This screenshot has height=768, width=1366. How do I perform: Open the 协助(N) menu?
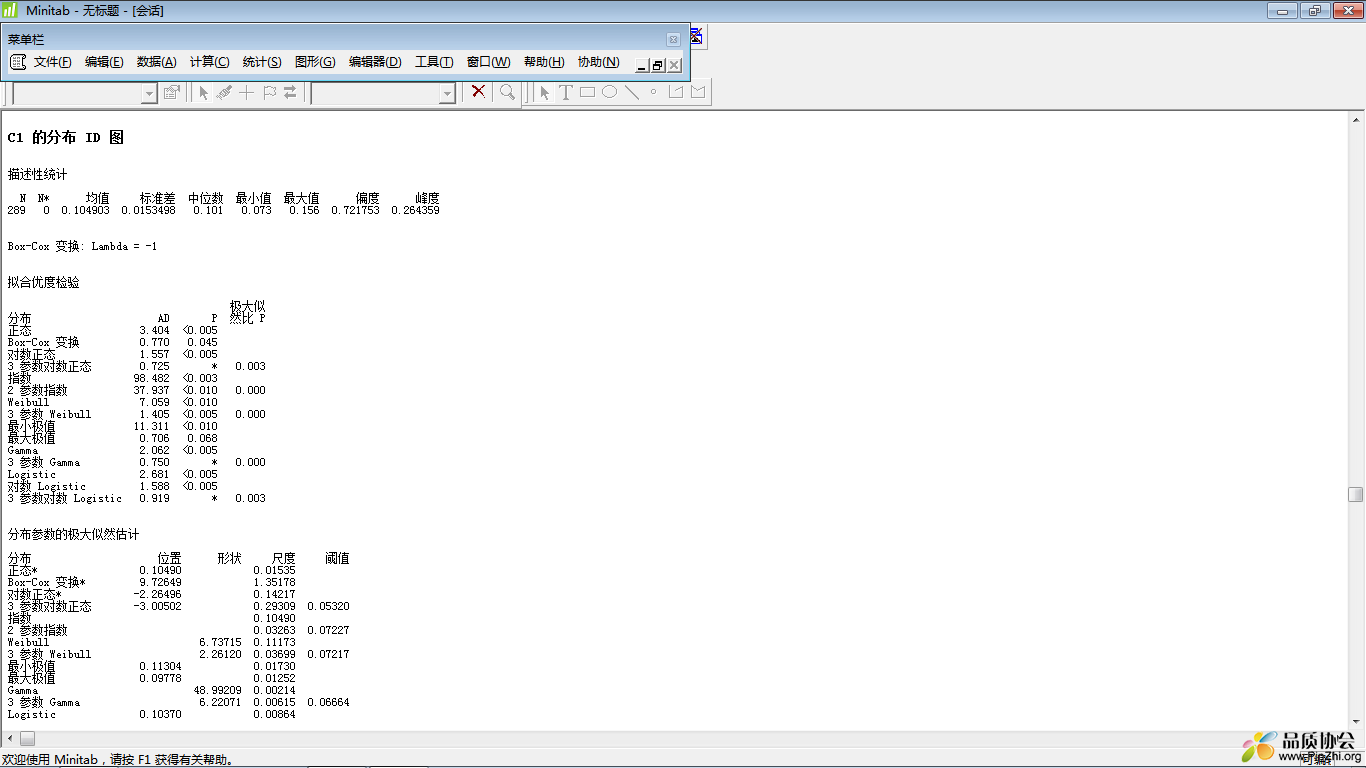[598, 62]
